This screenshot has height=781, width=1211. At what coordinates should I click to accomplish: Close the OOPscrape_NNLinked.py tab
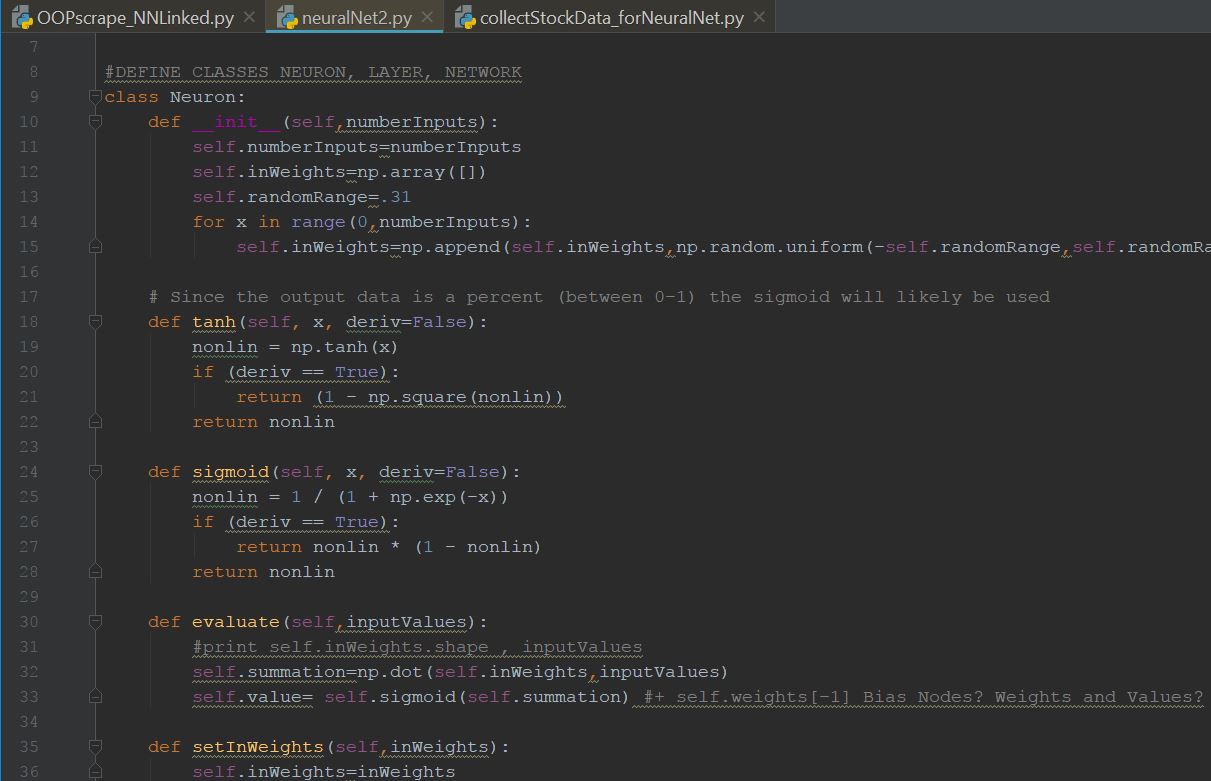pos(249,17)
